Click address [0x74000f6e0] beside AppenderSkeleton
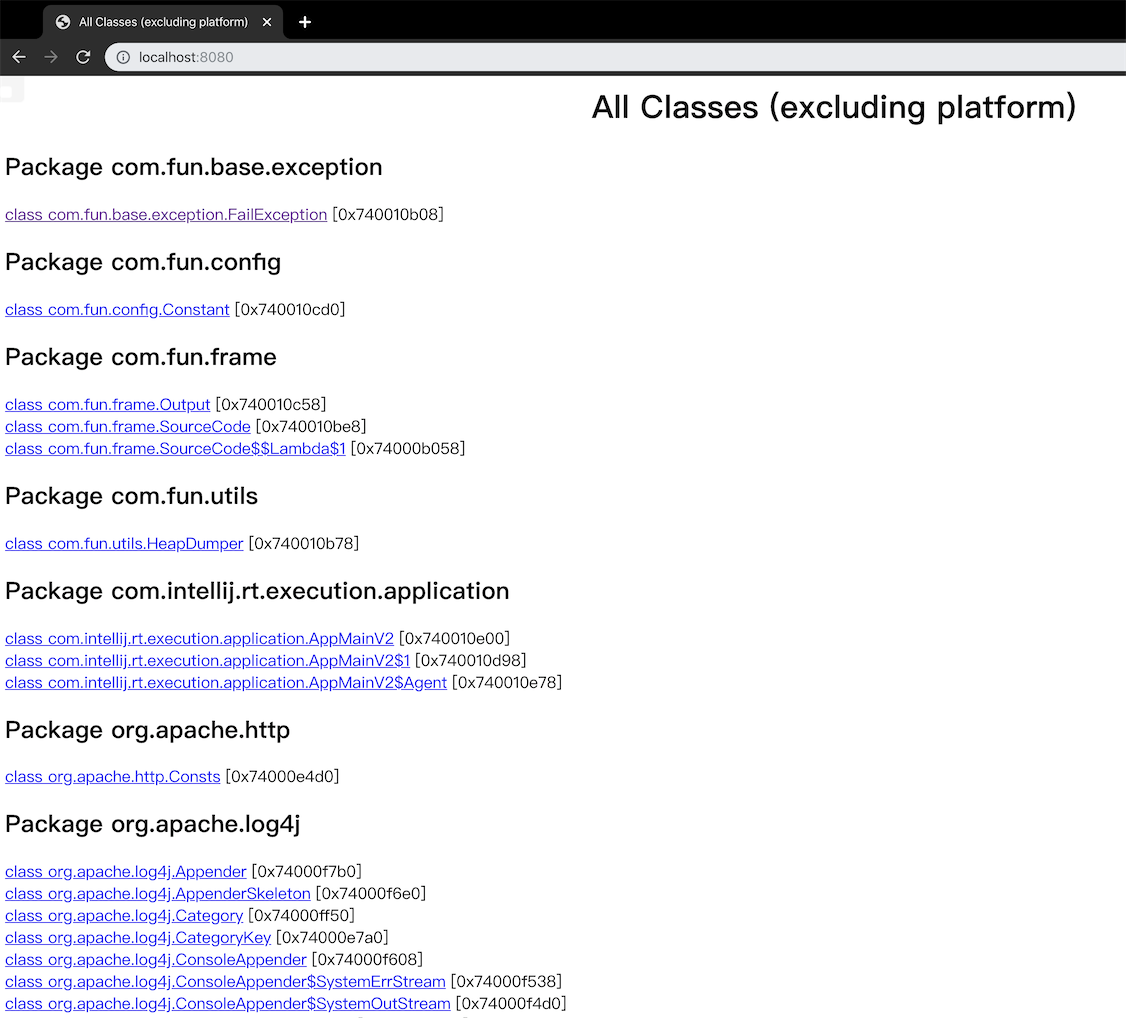 [371, 894]
